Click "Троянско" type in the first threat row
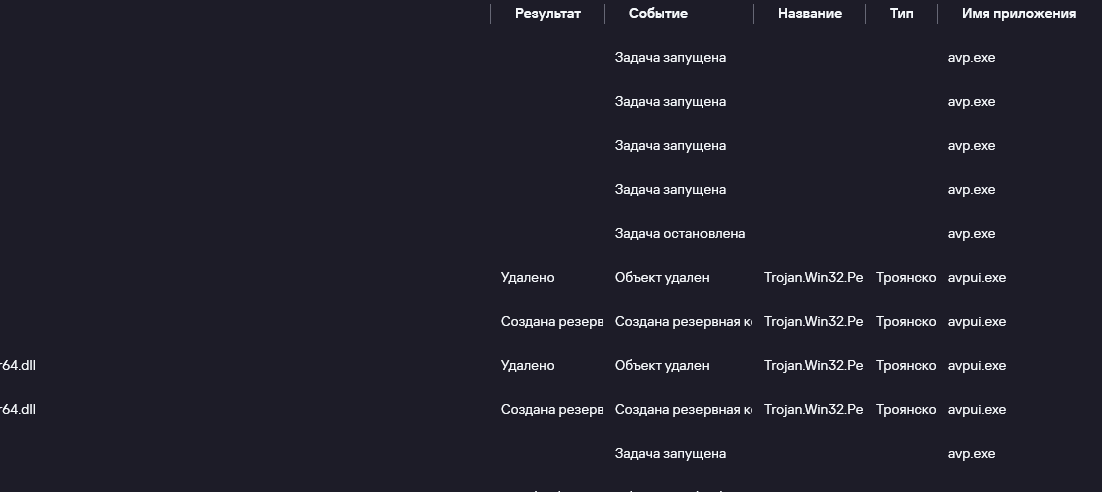Image resolution: width=1102 pixels, height=492 pixels. tap(906, 278)
